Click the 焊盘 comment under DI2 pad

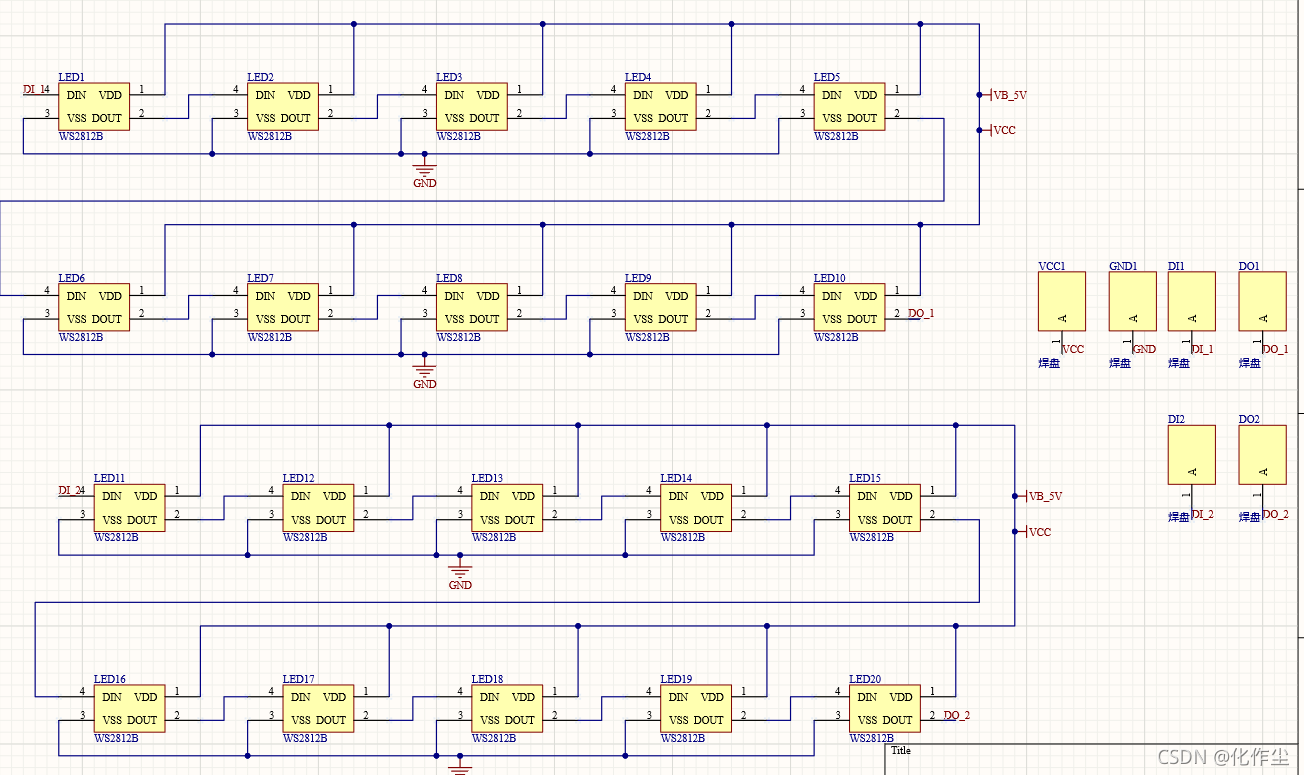1179,518
